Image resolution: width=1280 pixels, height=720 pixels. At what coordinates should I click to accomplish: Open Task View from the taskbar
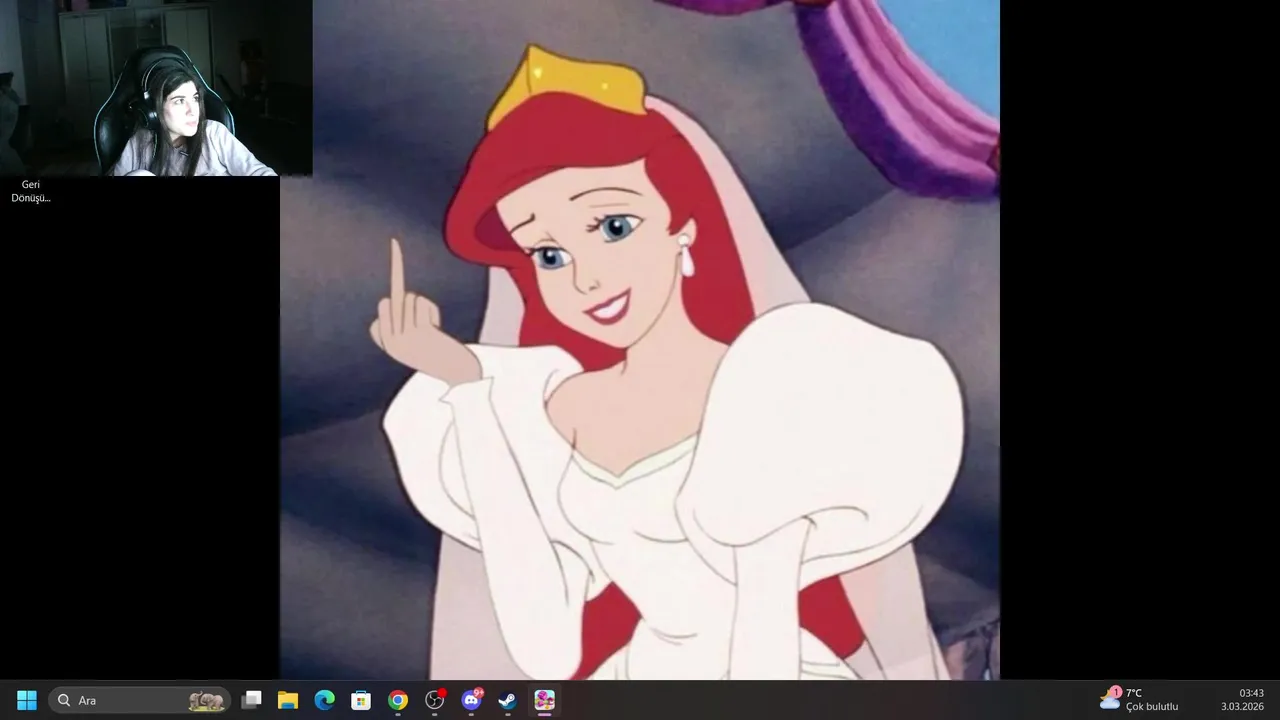252,700
